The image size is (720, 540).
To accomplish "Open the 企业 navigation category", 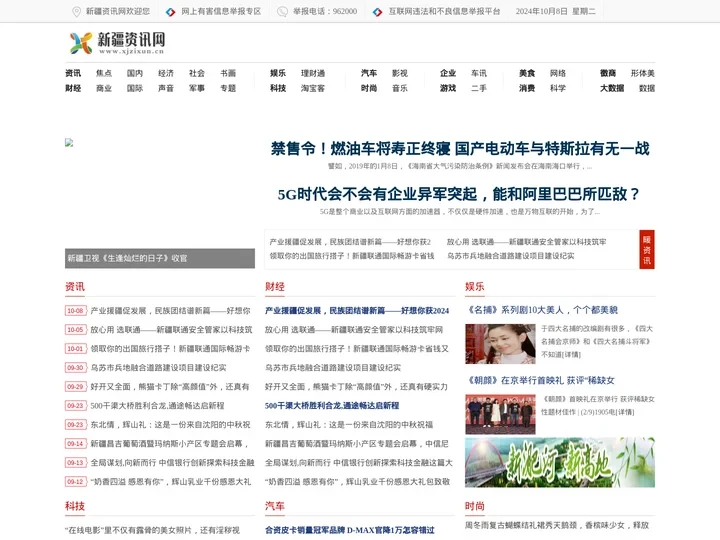I will [x=448, y=73].
